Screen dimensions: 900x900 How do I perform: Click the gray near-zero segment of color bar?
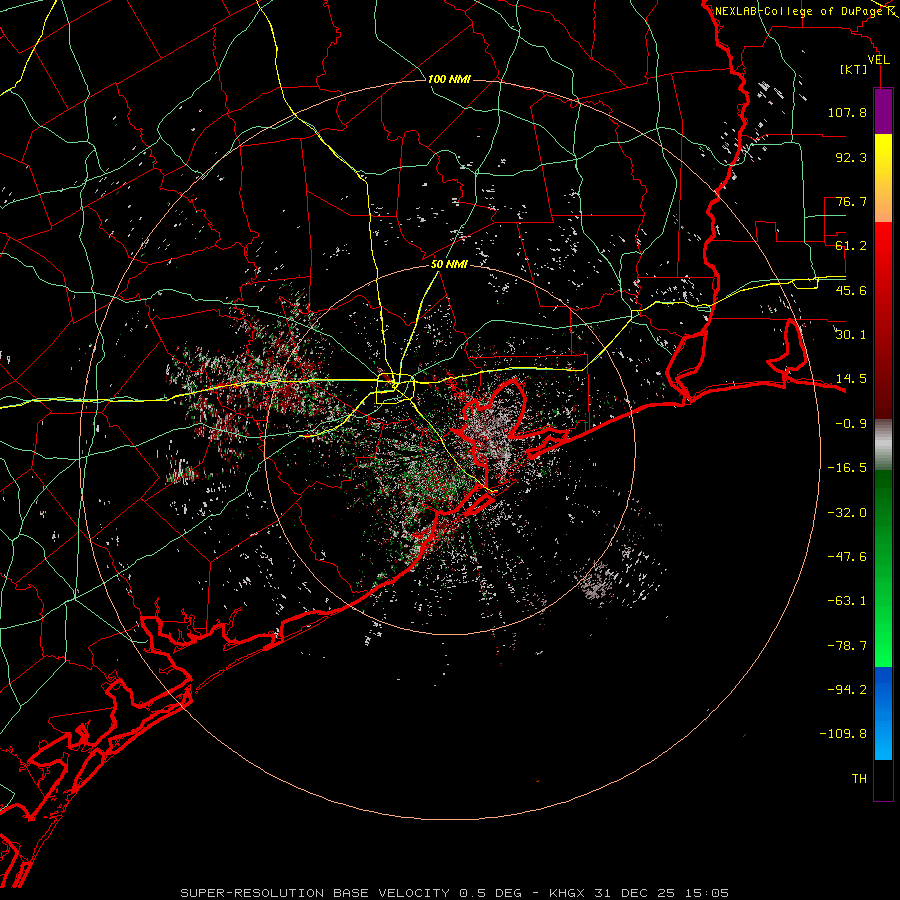pyautogui.click(x=883, y=445)
